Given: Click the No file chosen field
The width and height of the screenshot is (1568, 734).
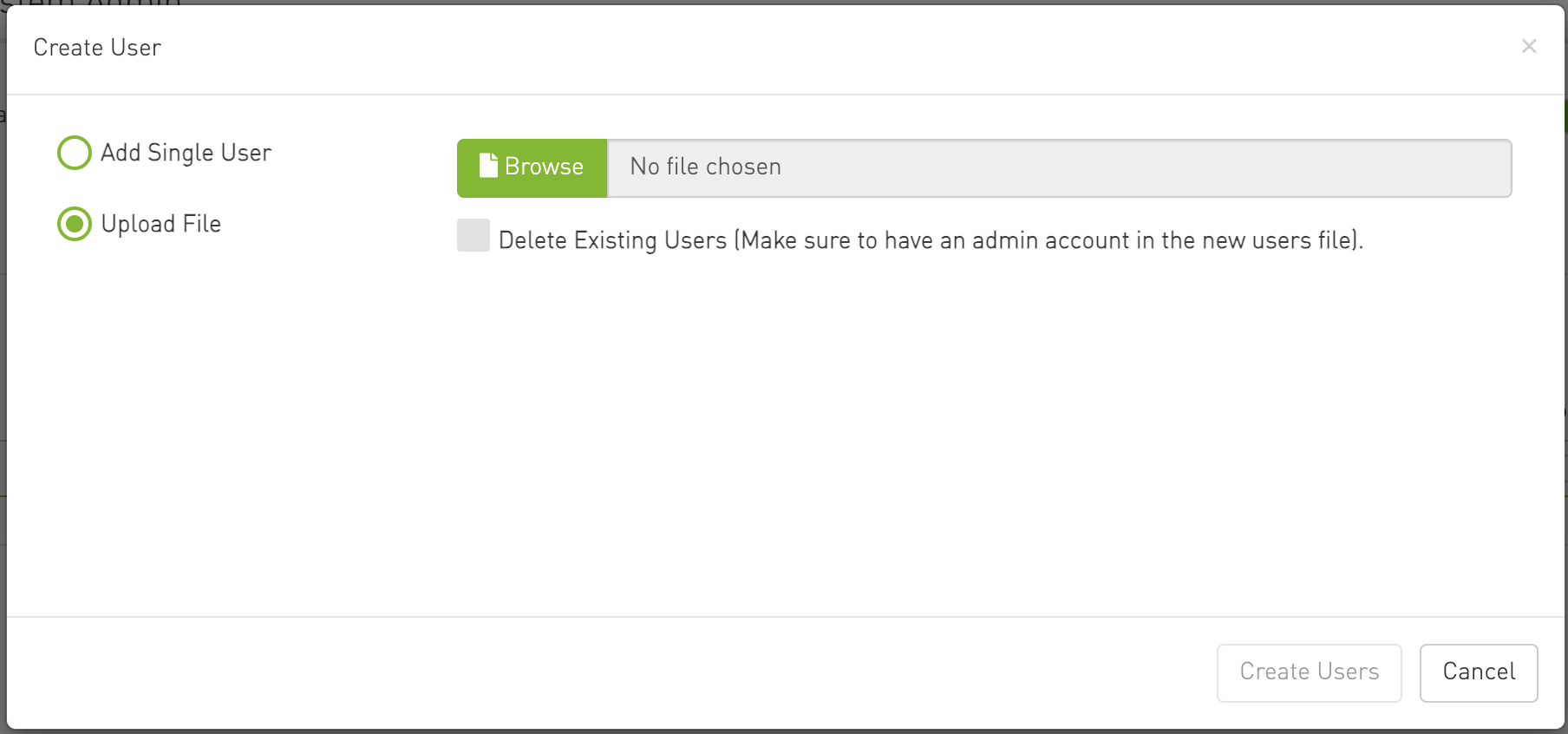Looking at the screenshot, I should click(x=1059, y=167).
